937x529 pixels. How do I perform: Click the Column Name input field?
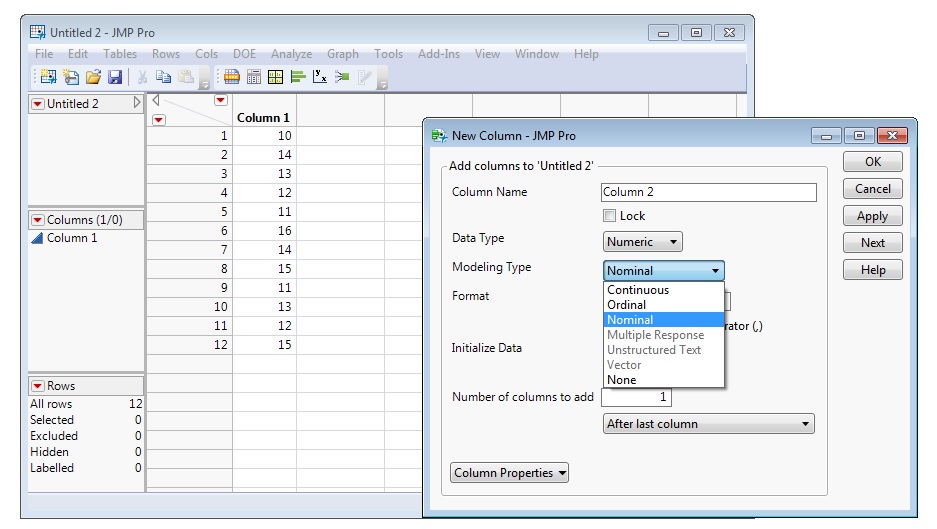[709, 192]
